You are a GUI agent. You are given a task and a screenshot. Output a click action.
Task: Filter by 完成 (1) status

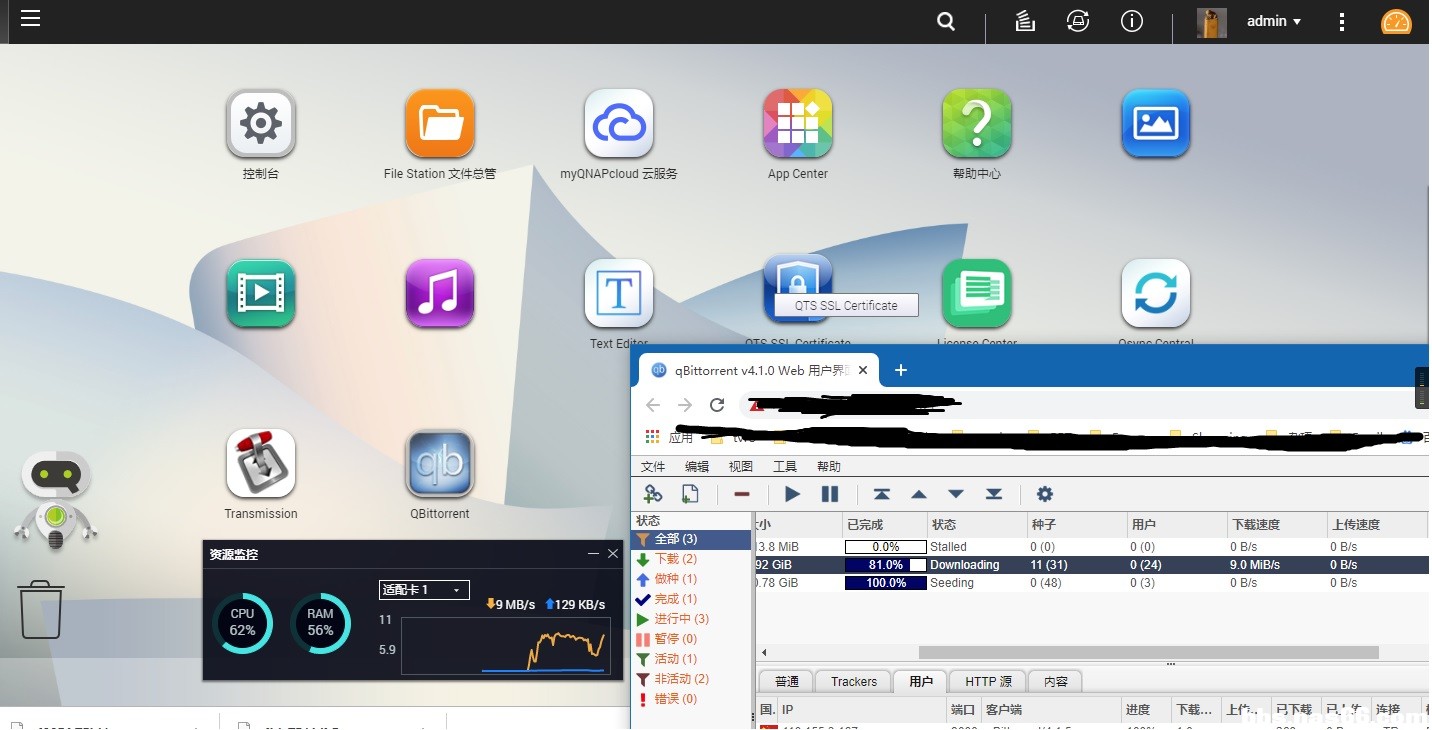point(692,599)
